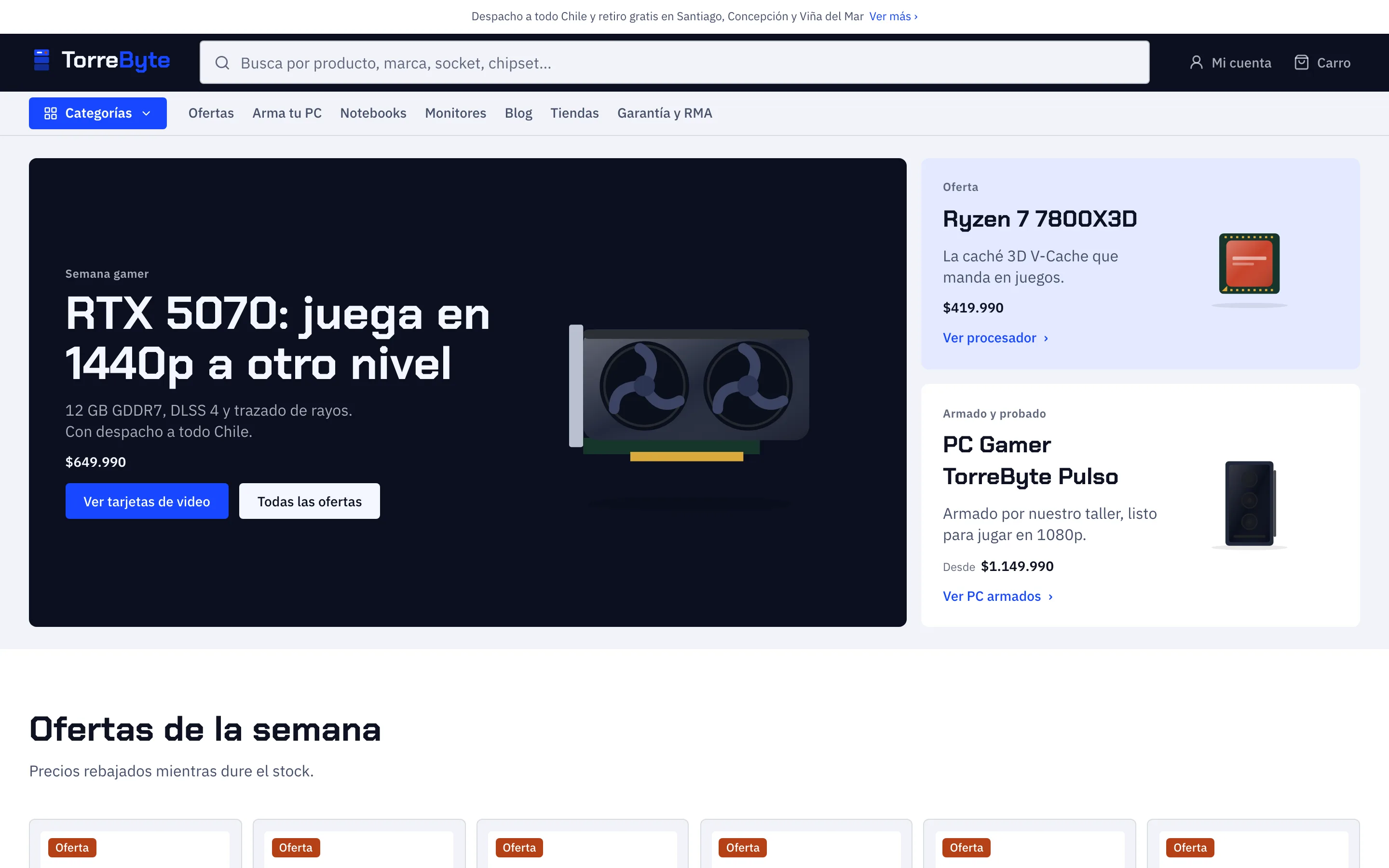Click the TorreByte server logo icon

(41, 60)
